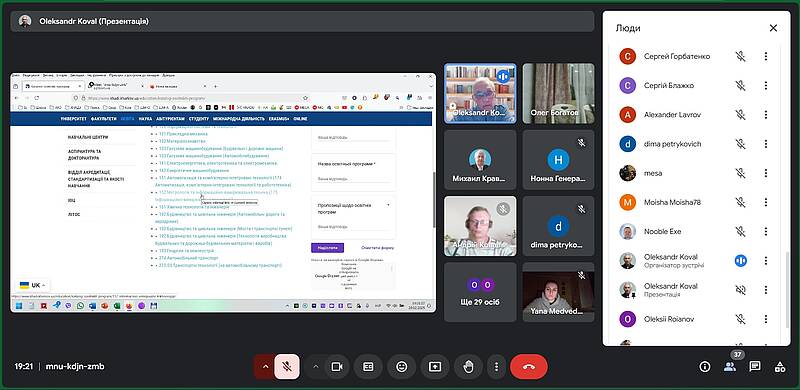Viewport: 800px width, 390px height.
Task: Raise hand using the hand icon
Action: tap(468, 367)
